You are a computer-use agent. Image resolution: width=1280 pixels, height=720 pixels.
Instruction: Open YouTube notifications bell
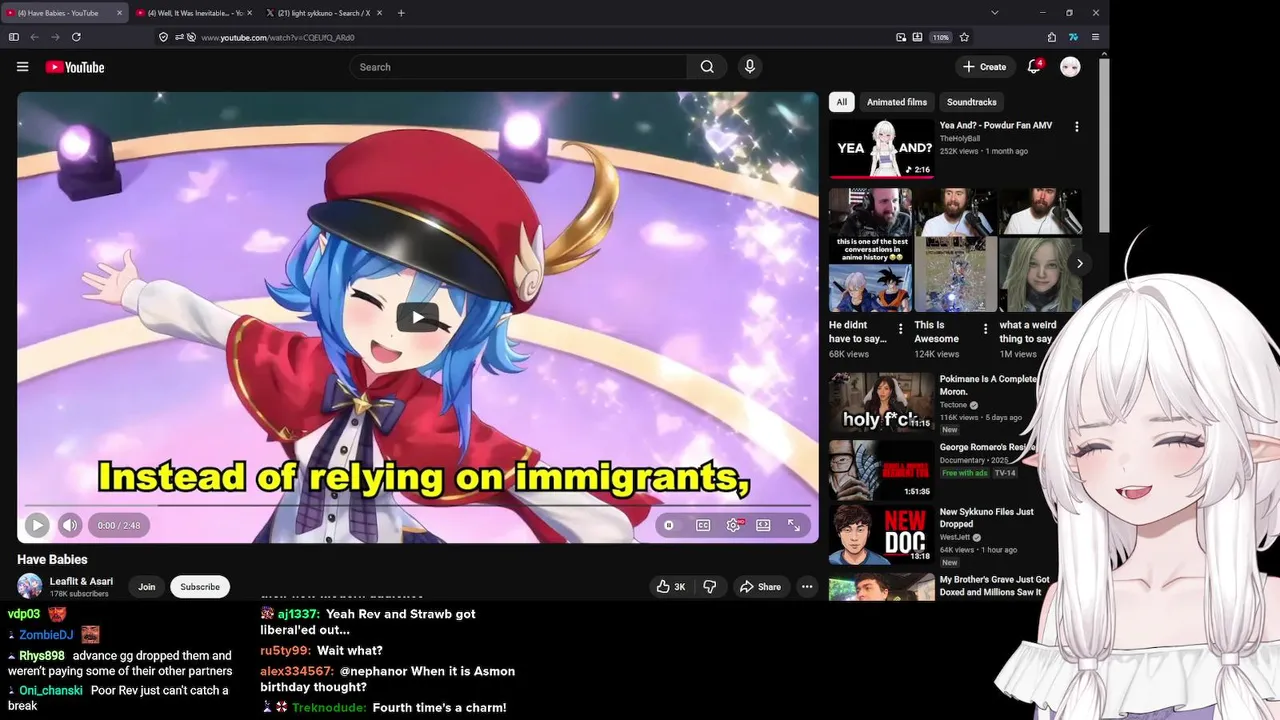tap(1034, 67)
